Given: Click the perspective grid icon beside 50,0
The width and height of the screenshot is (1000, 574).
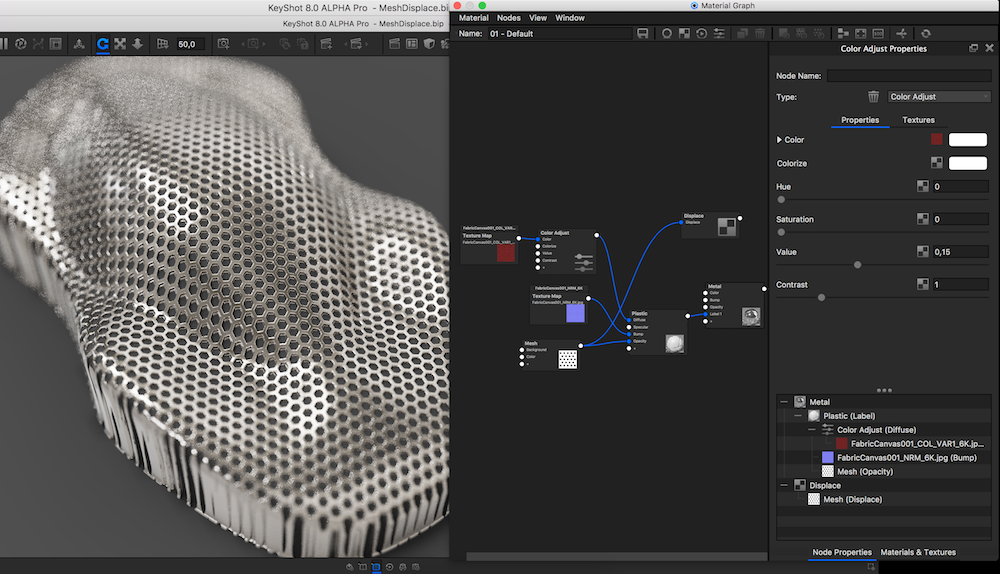Looking at the screenshot, I should tap(163, 44).
